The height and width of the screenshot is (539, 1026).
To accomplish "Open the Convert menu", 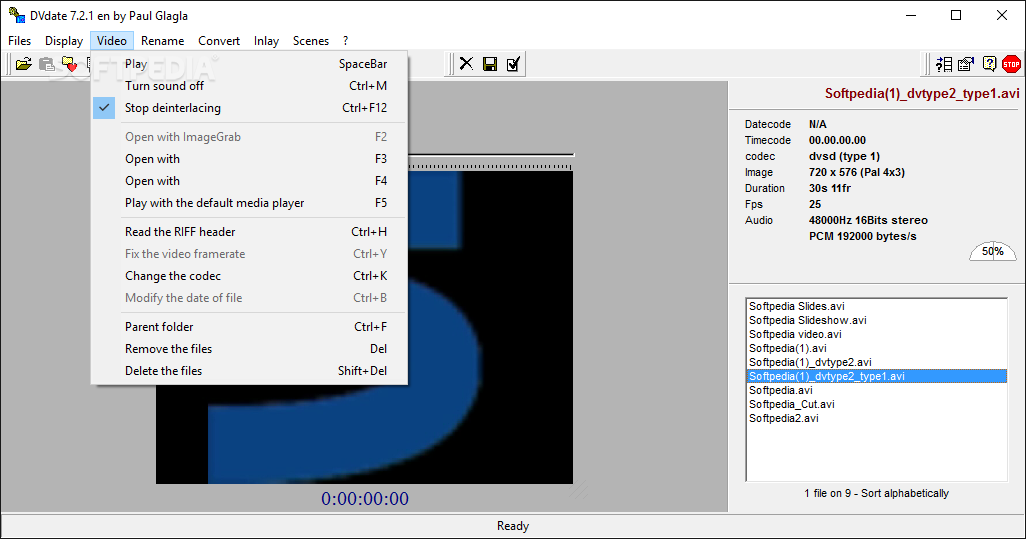I will point(219,41).
